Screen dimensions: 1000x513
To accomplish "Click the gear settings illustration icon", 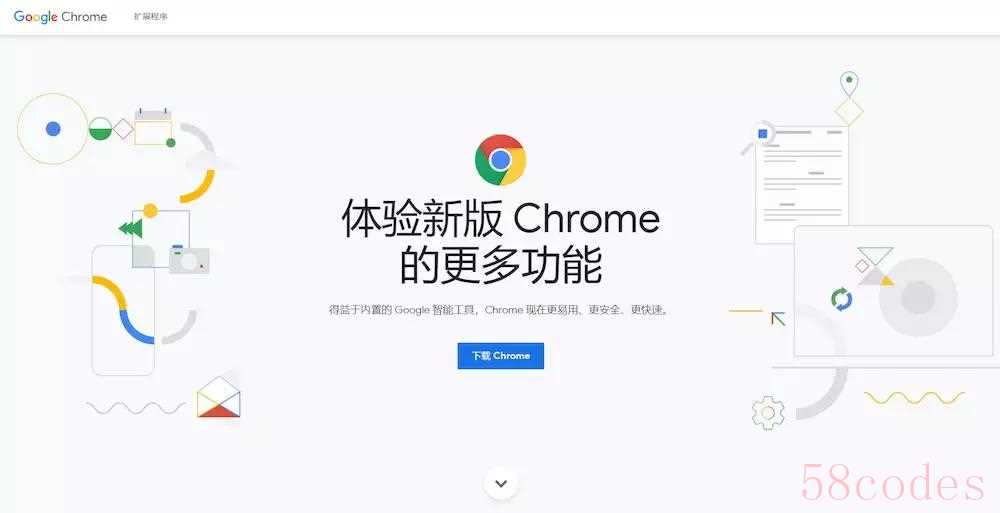I will (x=768, y=412).
